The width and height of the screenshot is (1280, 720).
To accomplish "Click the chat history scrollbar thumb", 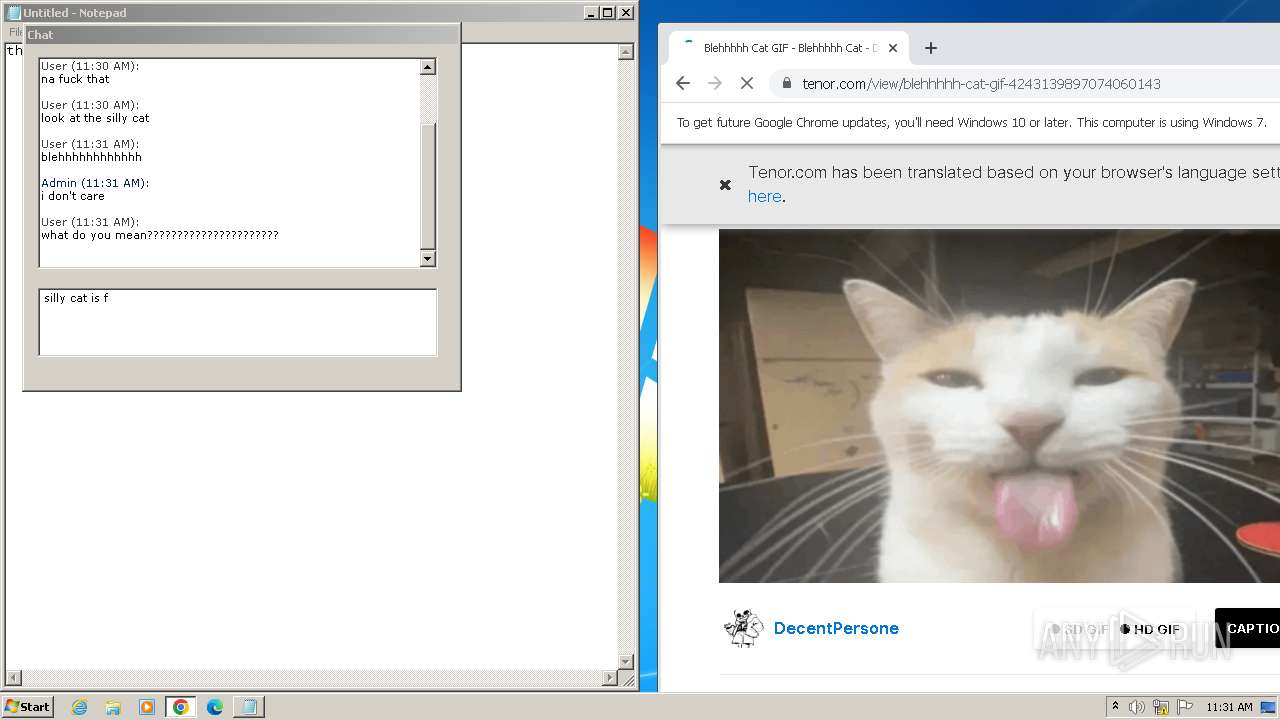I will click(428, 186).
